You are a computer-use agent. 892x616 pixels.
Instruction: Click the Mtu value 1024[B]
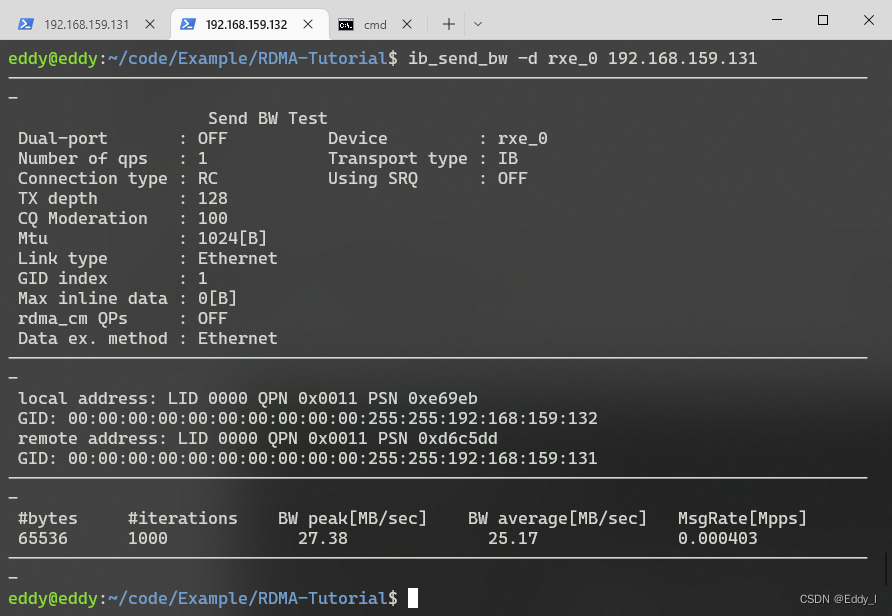click(x=232, y=238)
